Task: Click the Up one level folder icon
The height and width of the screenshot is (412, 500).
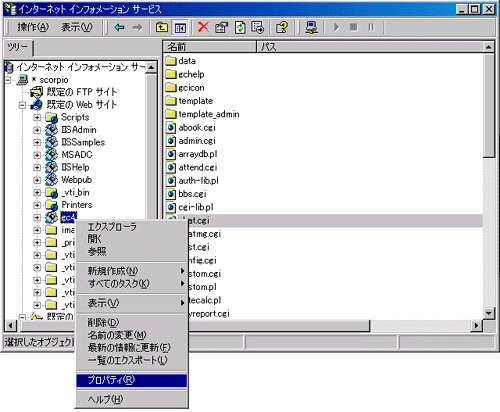Action: click(162, 27)
